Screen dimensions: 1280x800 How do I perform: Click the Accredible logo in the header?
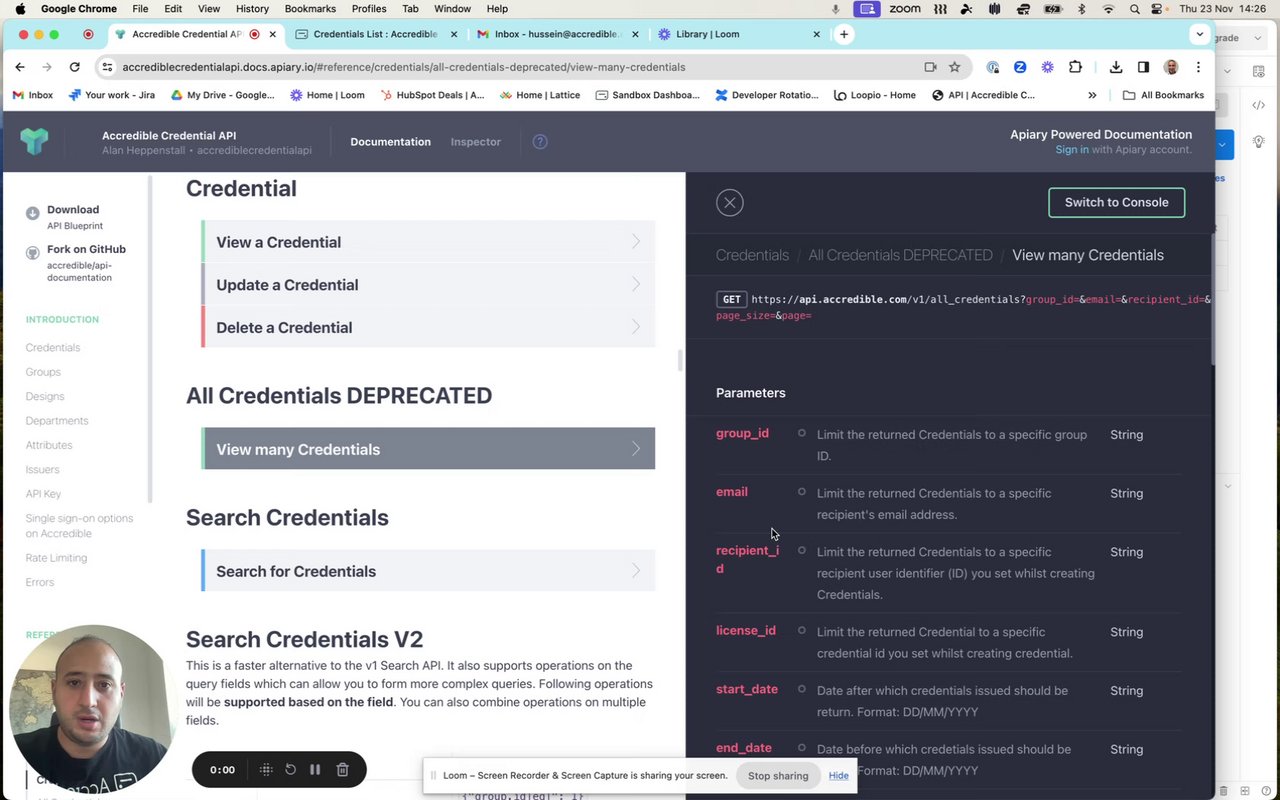point(34,141)
